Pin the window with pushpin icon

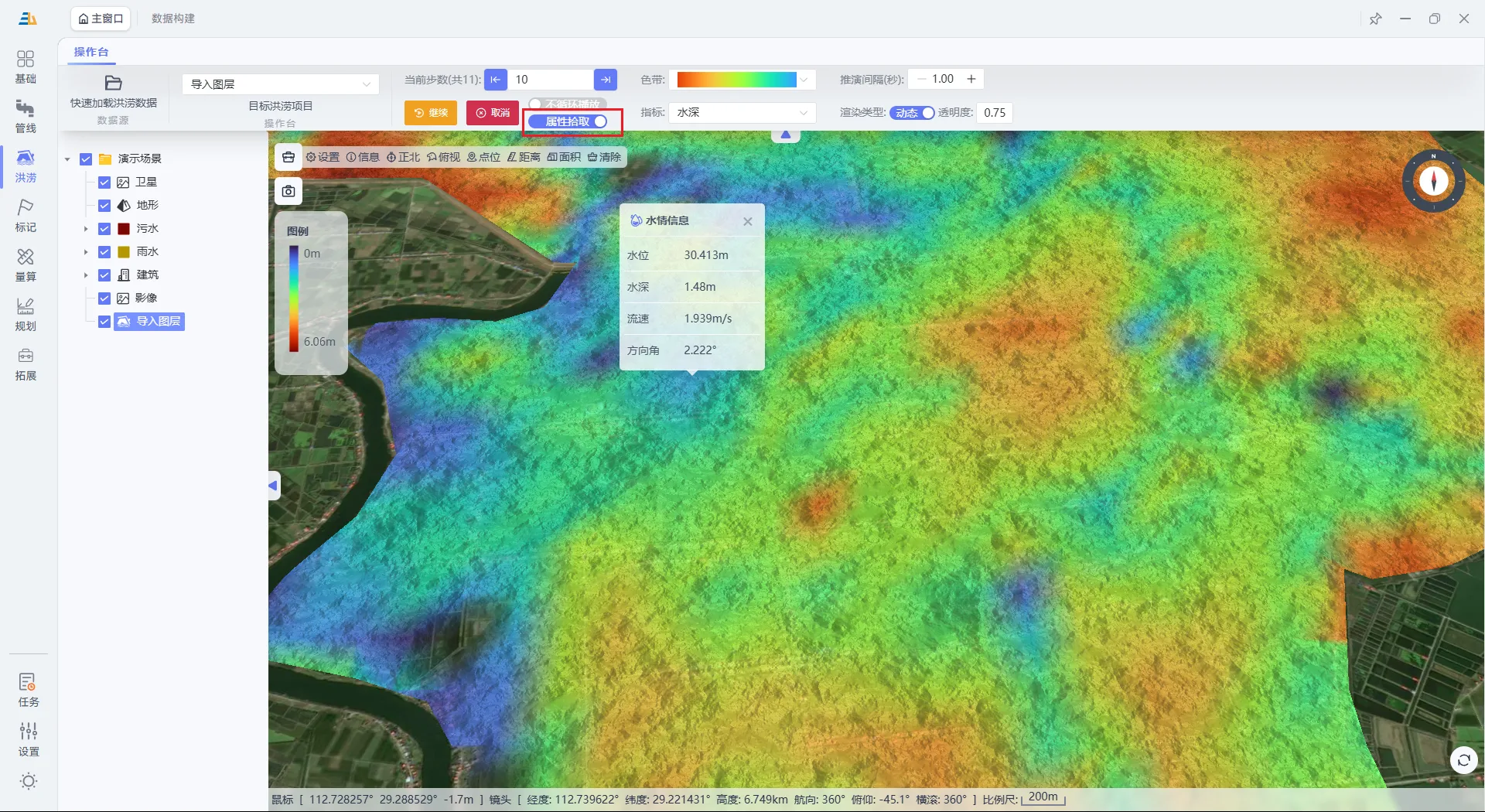pyautogui.click(x=1375, y=19)
